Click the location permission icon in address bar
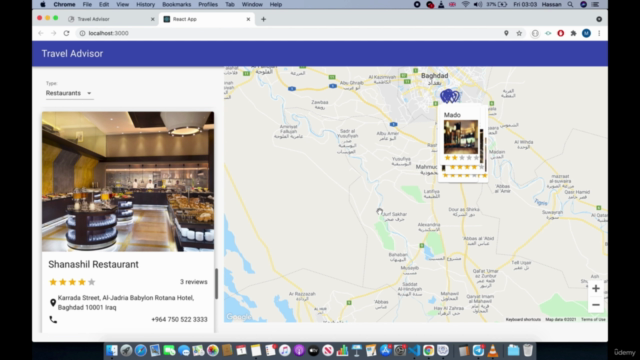640x360 pixels. coord(506,33)
